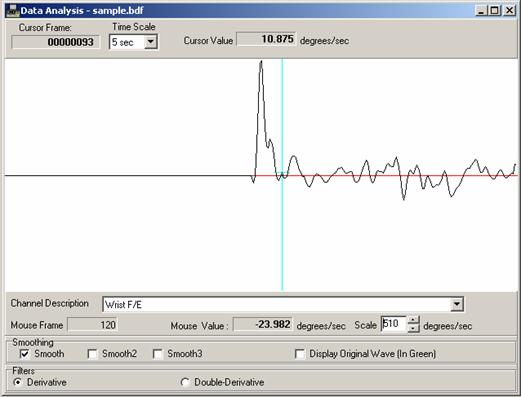521x397 pixels.
Task: Click the application icon in the title bar
Action: tap(13, 10)
